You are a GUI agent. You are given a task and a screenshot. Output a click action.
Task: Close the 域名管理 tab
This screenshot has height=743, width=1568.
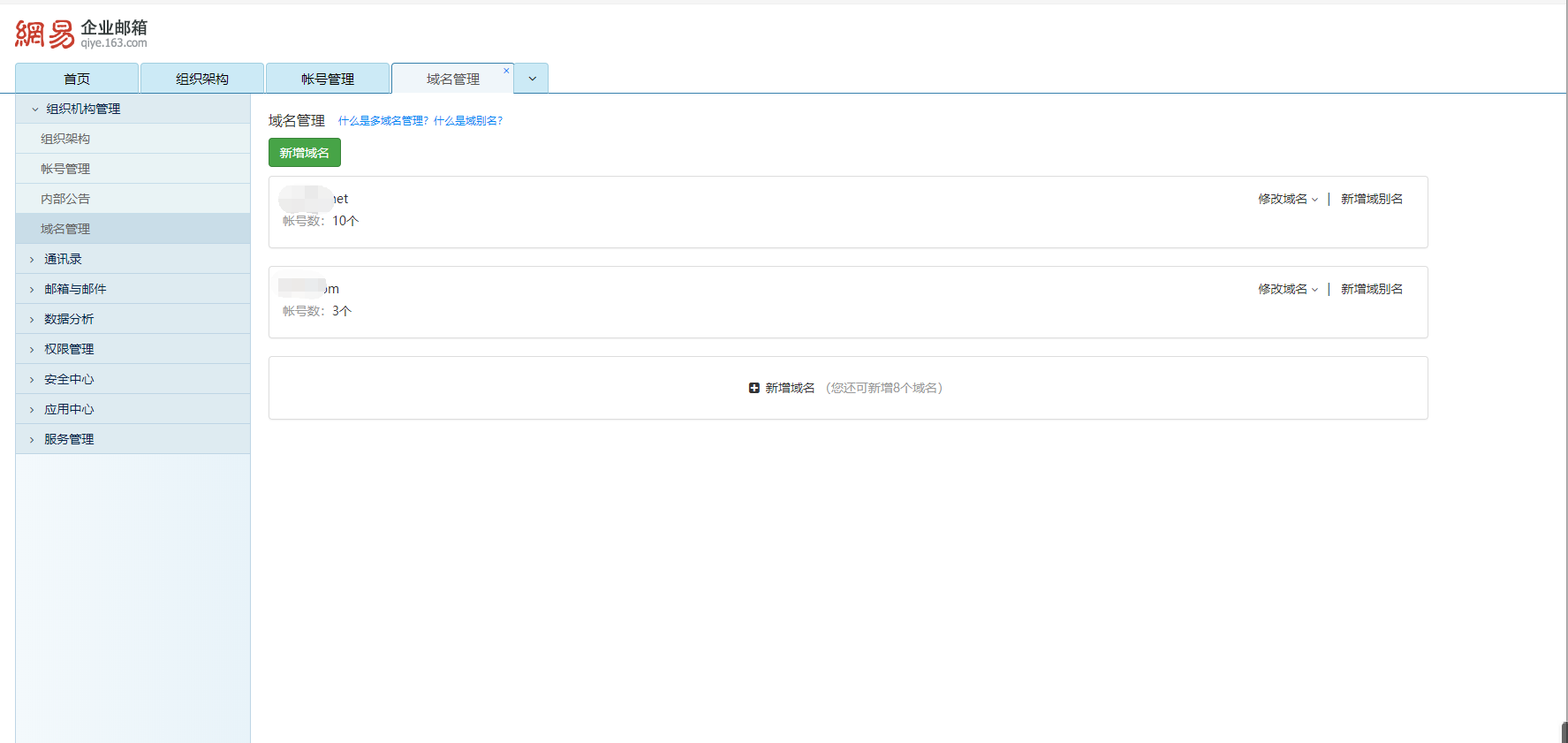click(506, 71)
